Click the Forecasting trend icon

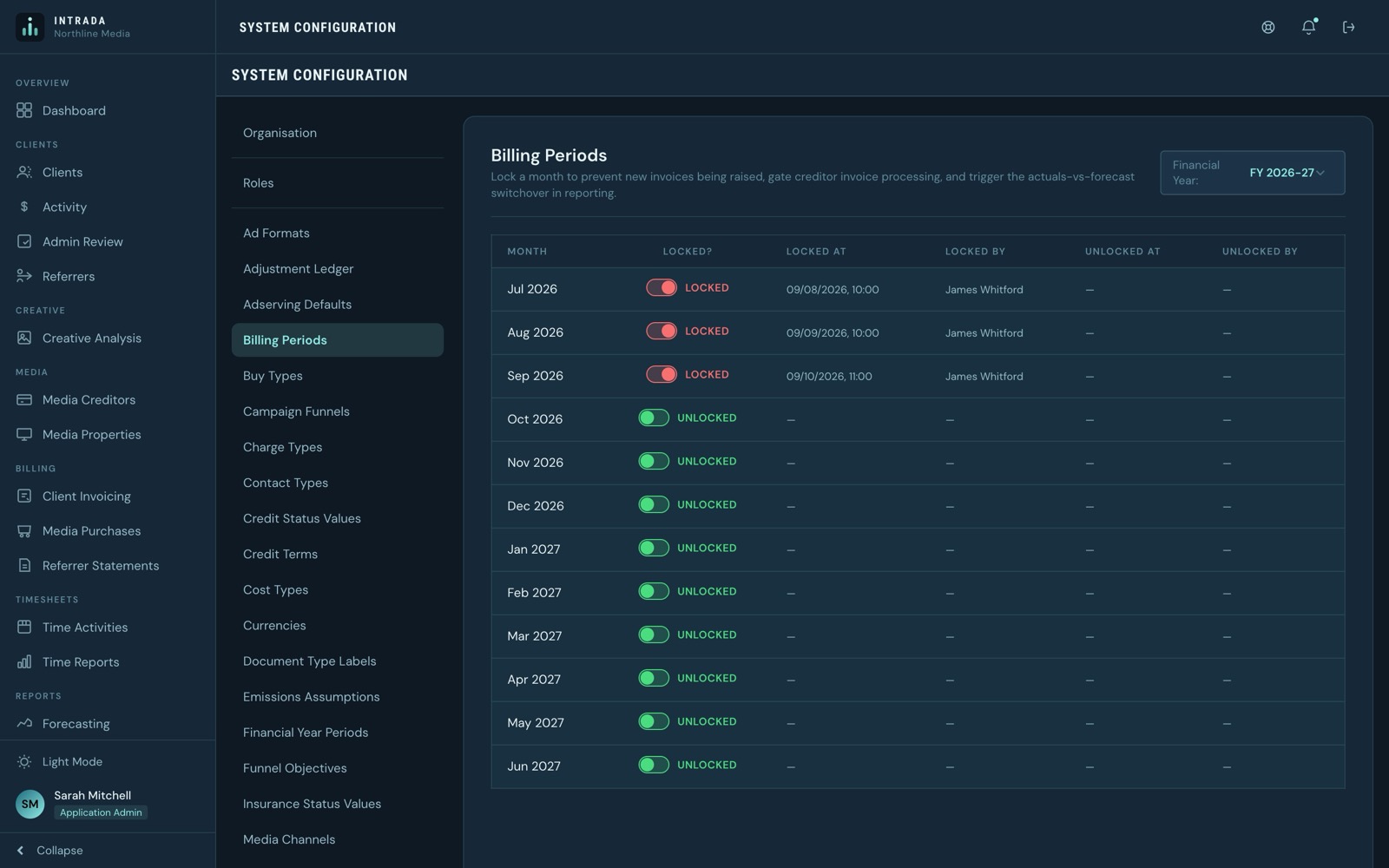[x=24, y=723]
